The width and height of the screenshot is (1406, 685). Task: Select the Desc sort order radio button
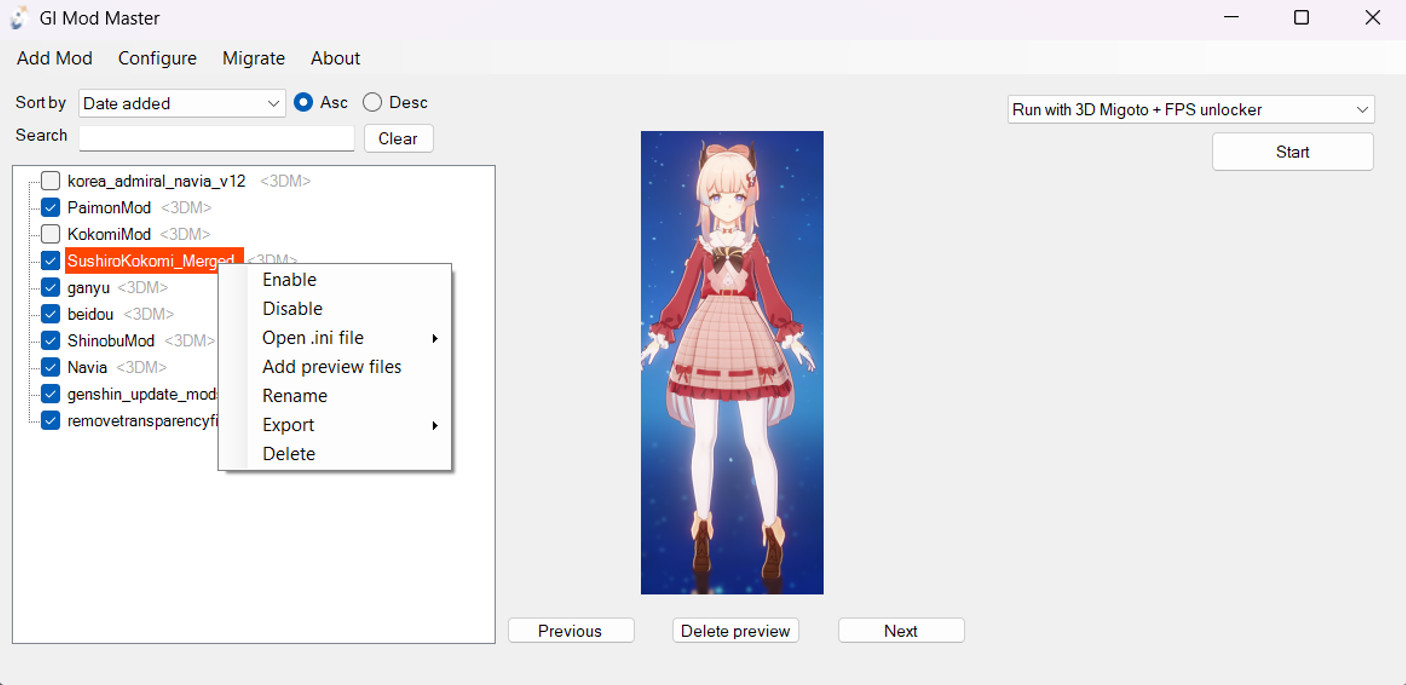(x=372, y=102)
